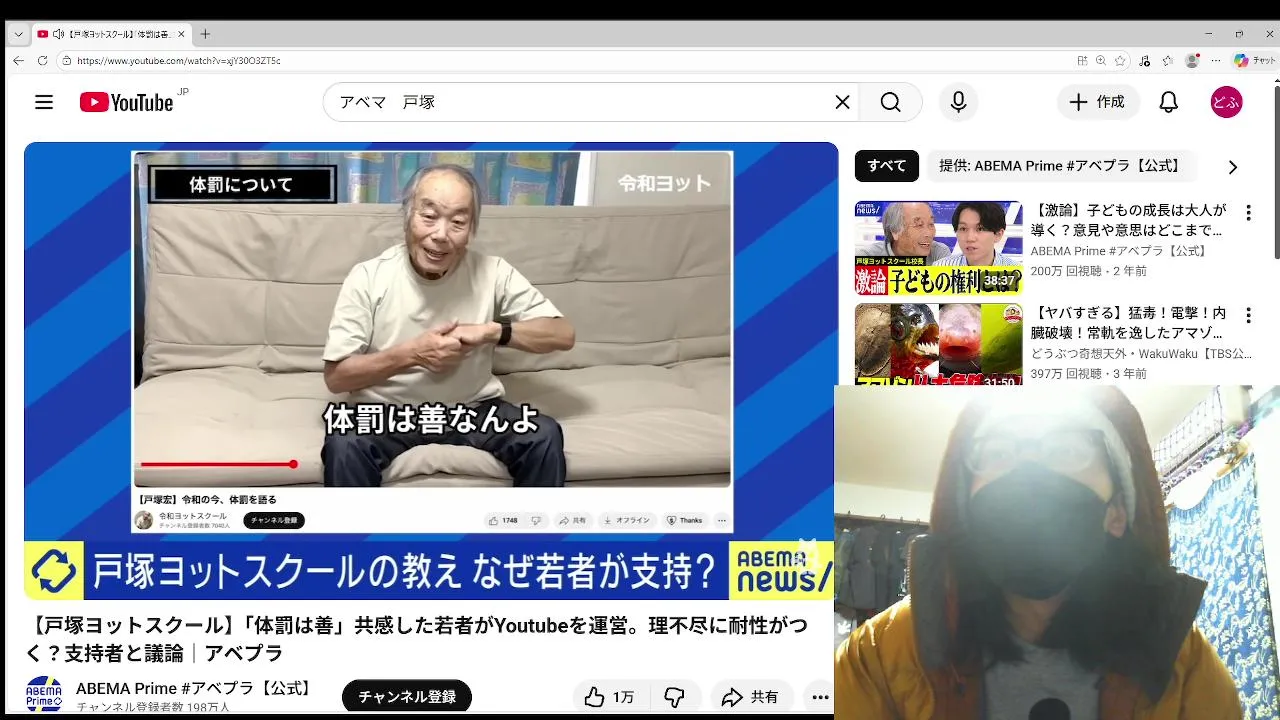Show more filter chips with right chevron
Screen dimensions: 1280x720
1232,167
